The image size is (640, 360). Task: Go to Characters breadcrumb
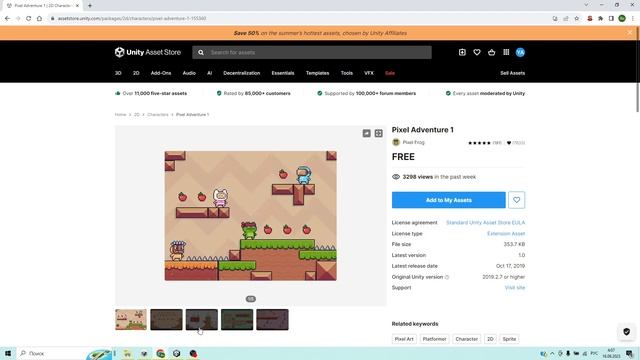pyautogui.click(x=158, y=115)
